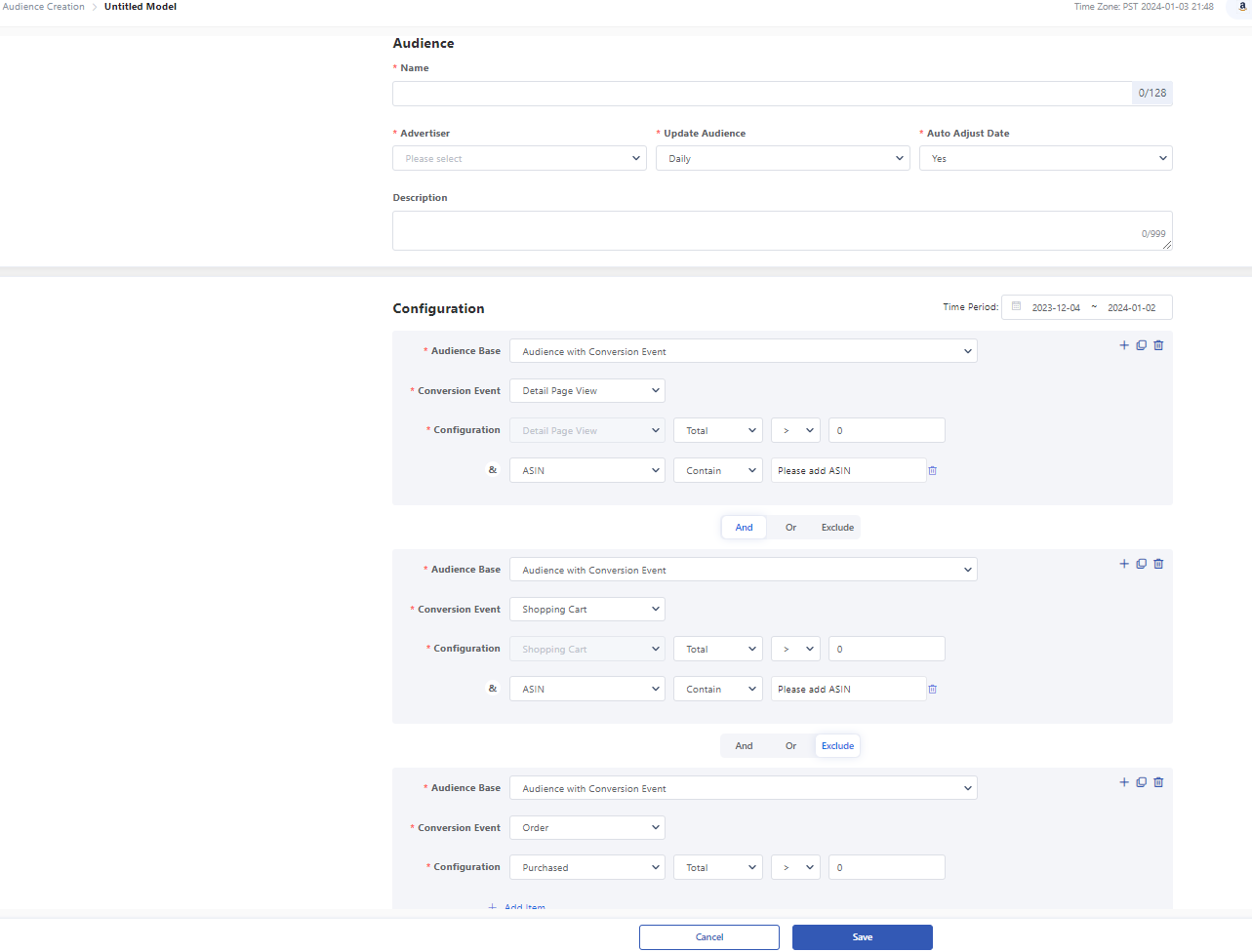
Task: Delete the Order audience block
Action: pos(1158,781)
